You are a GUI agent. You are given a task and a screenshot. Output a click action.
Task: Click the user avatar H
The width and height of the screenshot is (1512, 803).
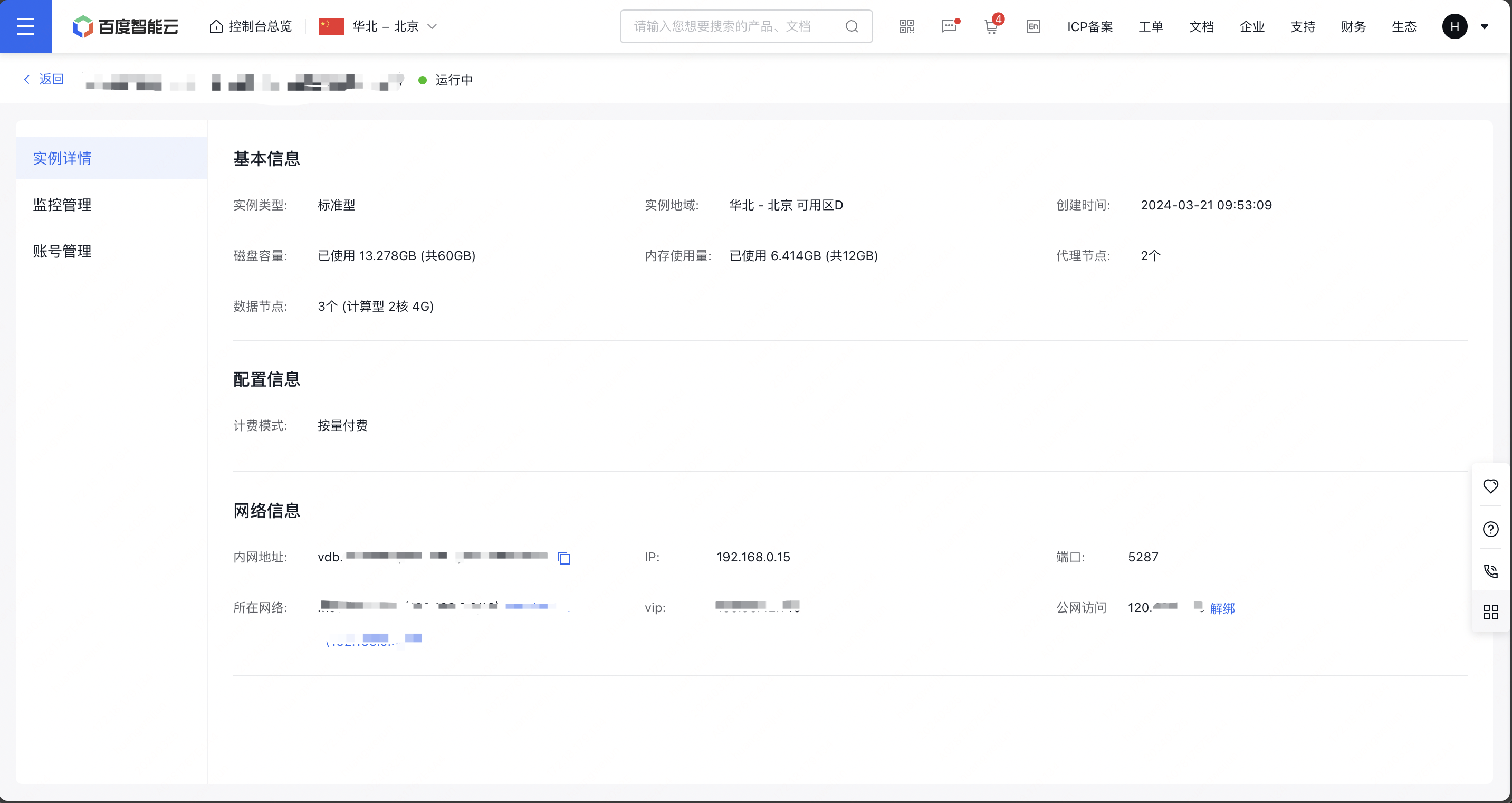[1454, 26]
